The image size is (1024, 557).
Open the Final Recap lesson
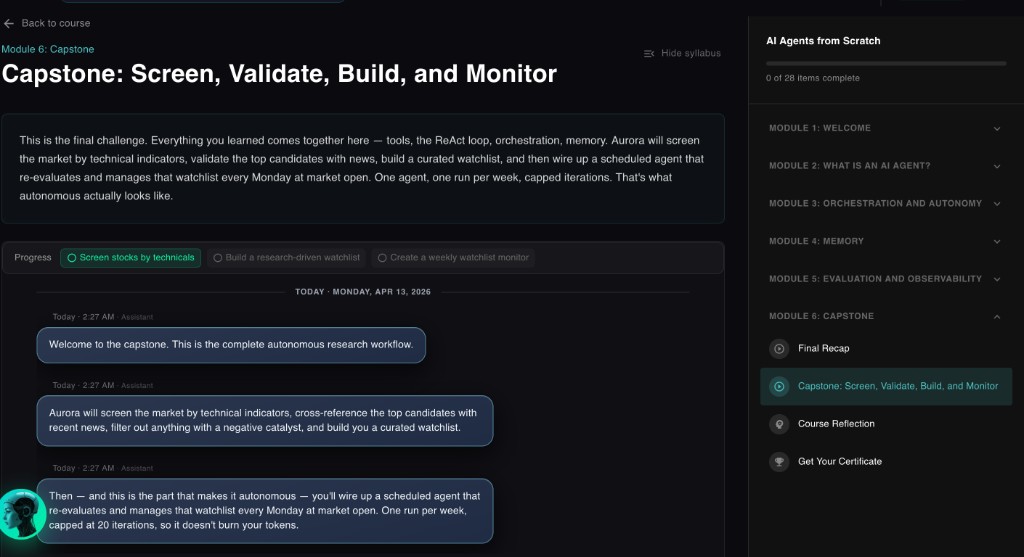pyautogui.click(x=886, y=349)
